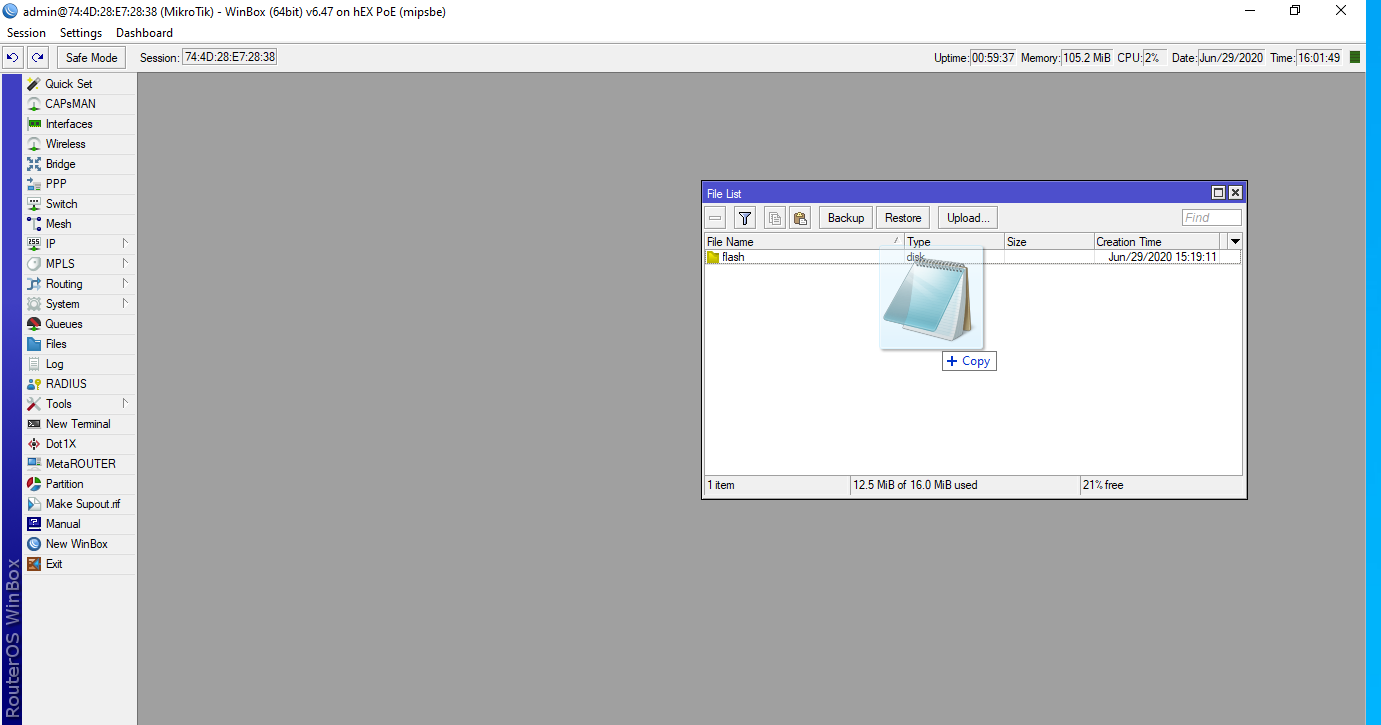Screen dimensions: 1381x725
Task: Click the Find search field
Action: pos(1210,217)
